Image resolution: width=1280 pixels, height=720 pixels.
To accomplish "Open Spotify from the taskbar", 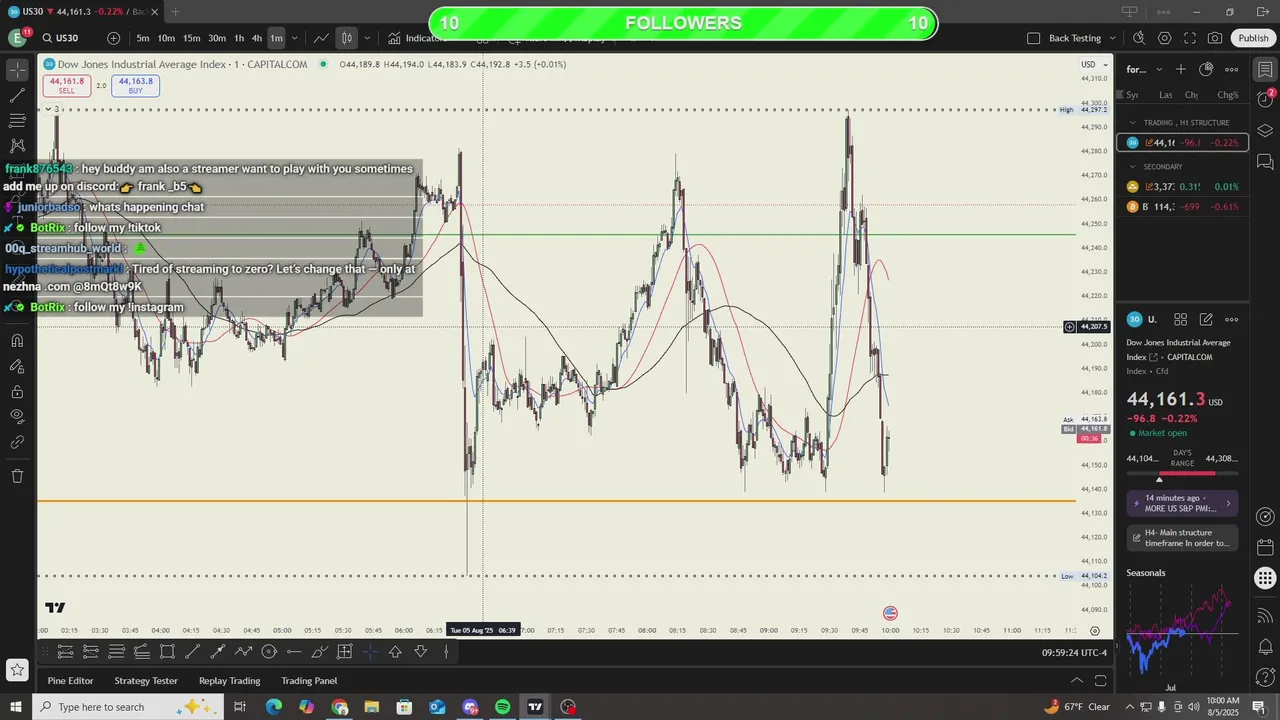I will [502, 707].
